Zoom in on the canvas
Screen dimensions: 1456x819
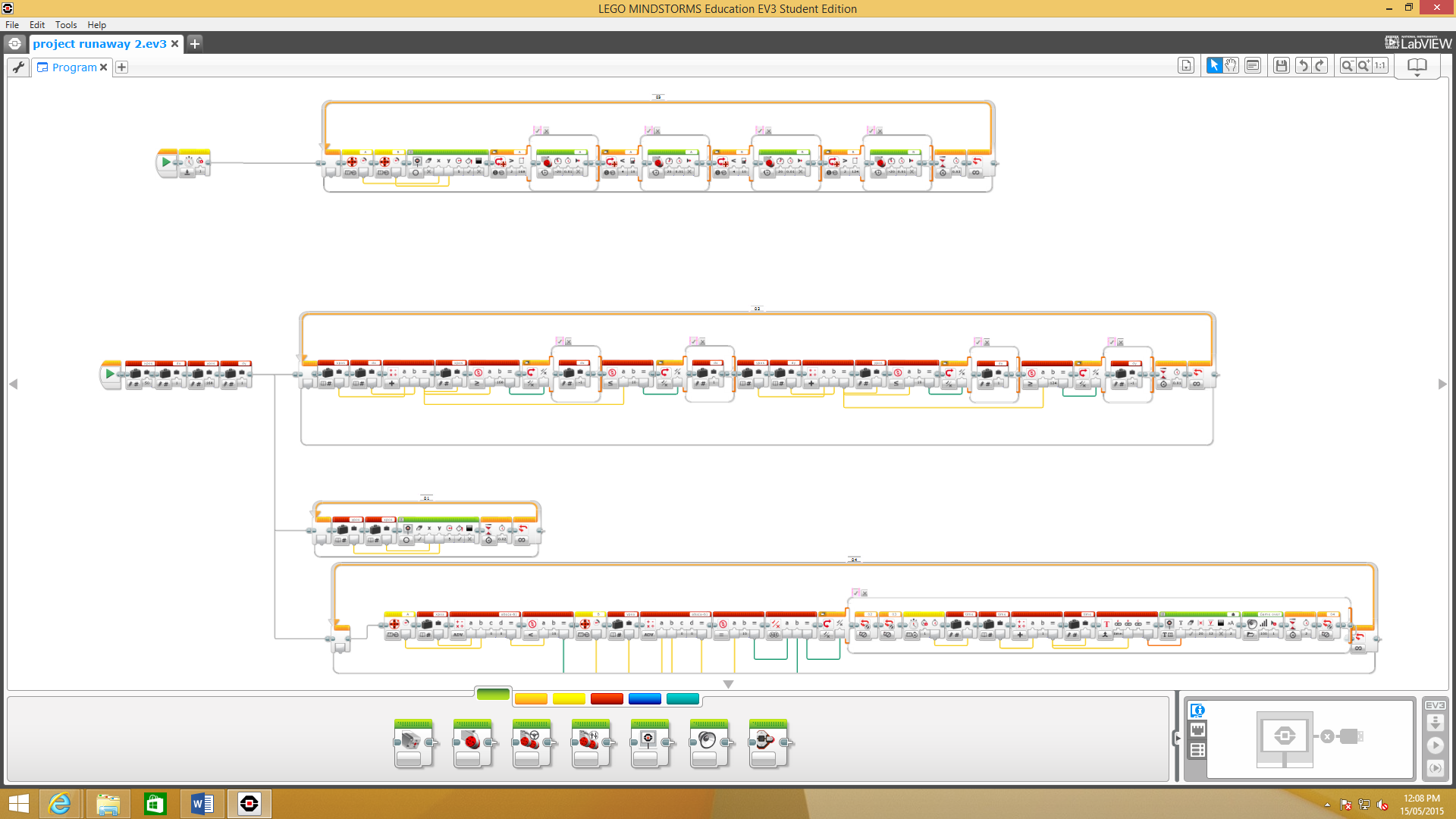[1364, 66]
